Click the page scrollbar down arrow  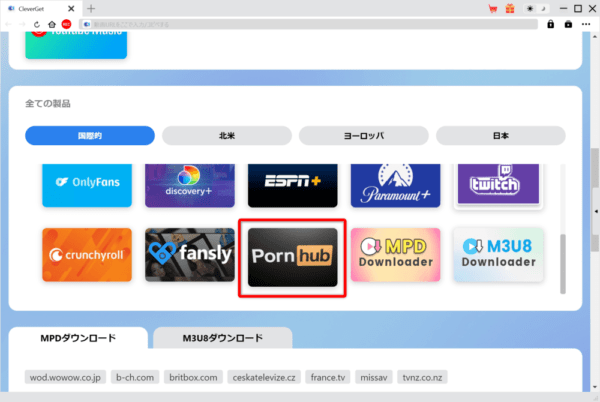595,387
